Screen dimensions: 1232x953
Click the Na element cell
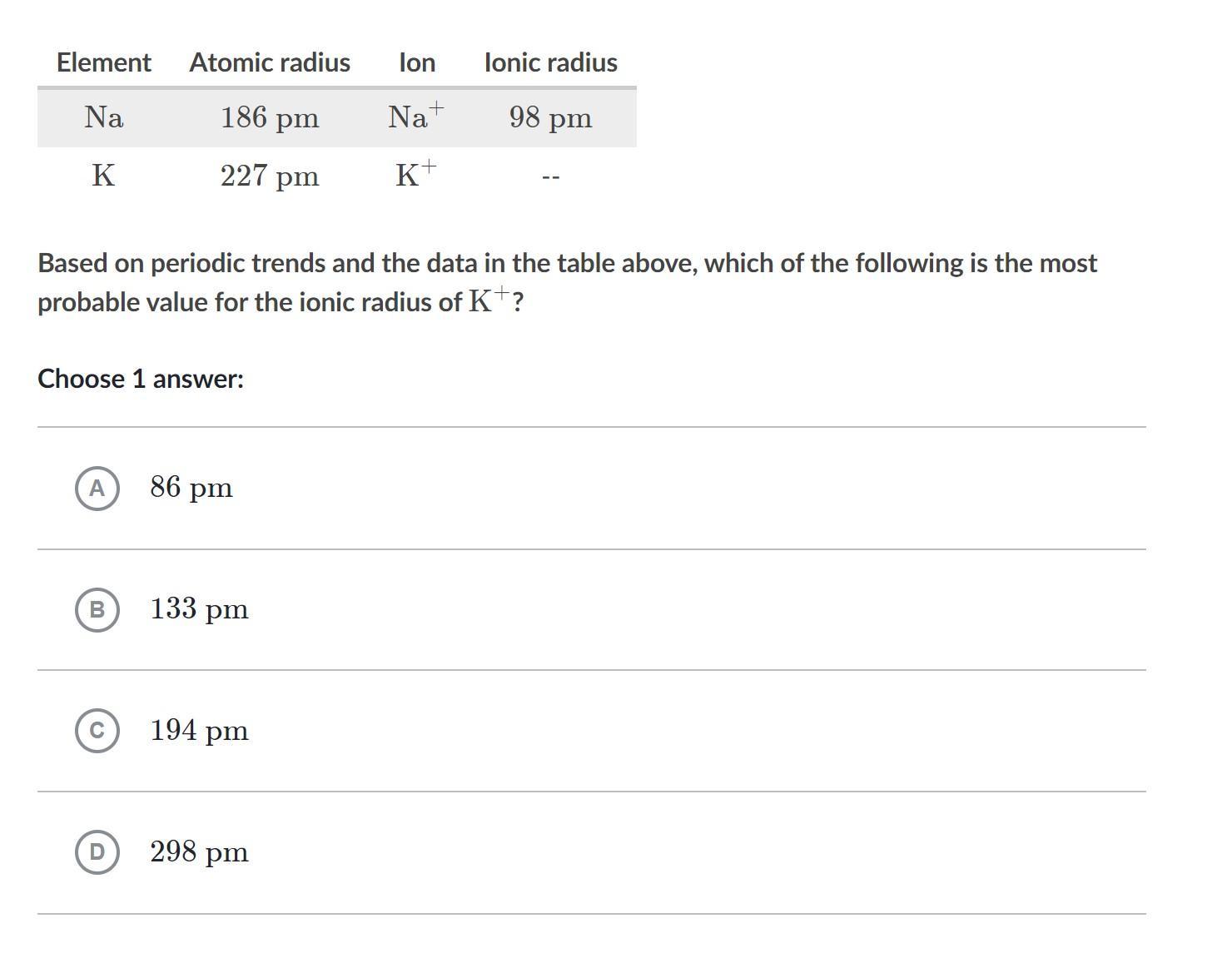[104, 117]
